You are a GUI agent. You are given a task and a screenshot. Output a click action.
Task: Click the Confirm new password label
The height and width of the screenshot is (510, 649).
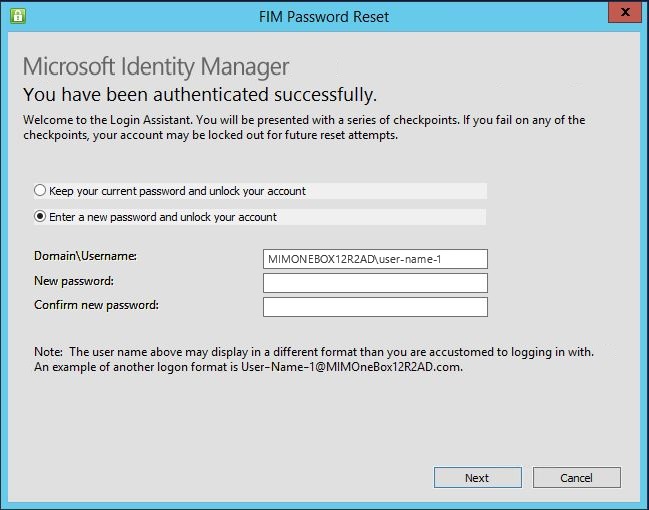click(97, 305)
